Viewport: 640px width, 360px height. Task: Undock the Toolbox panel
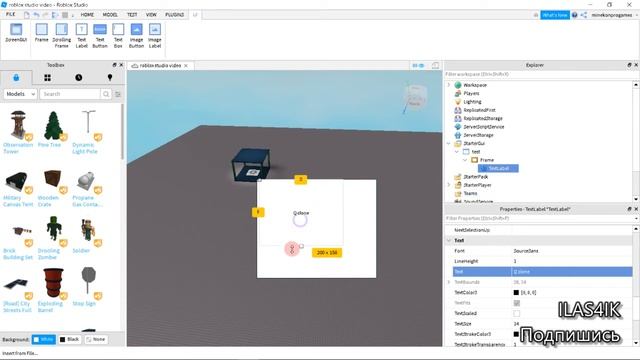[x=114, y=65]
